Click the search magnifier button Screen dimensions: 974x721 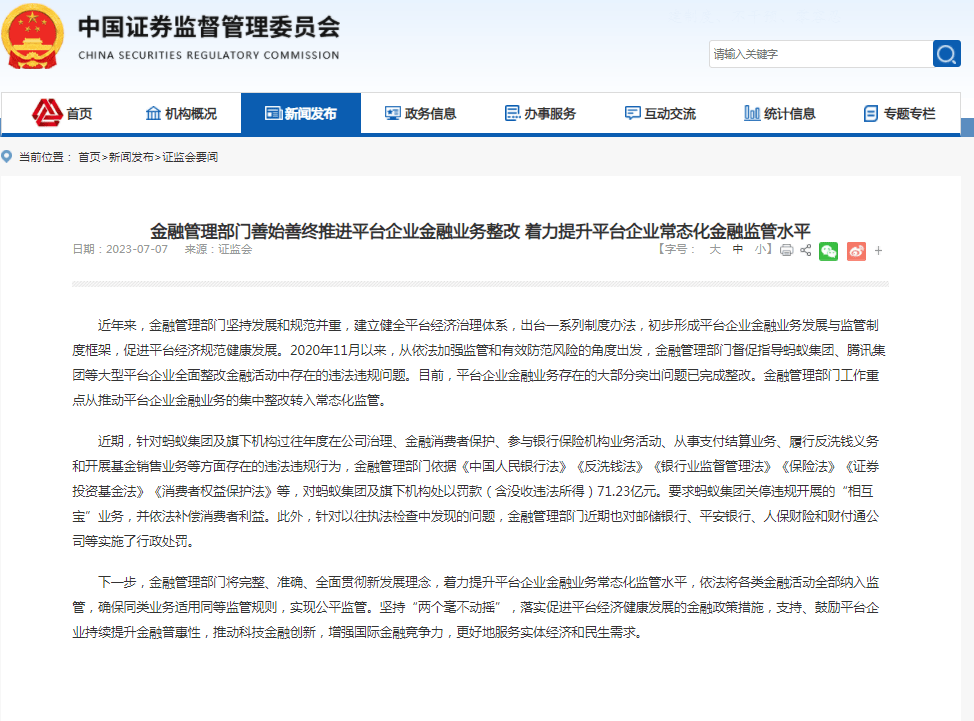tap(946, 54)
